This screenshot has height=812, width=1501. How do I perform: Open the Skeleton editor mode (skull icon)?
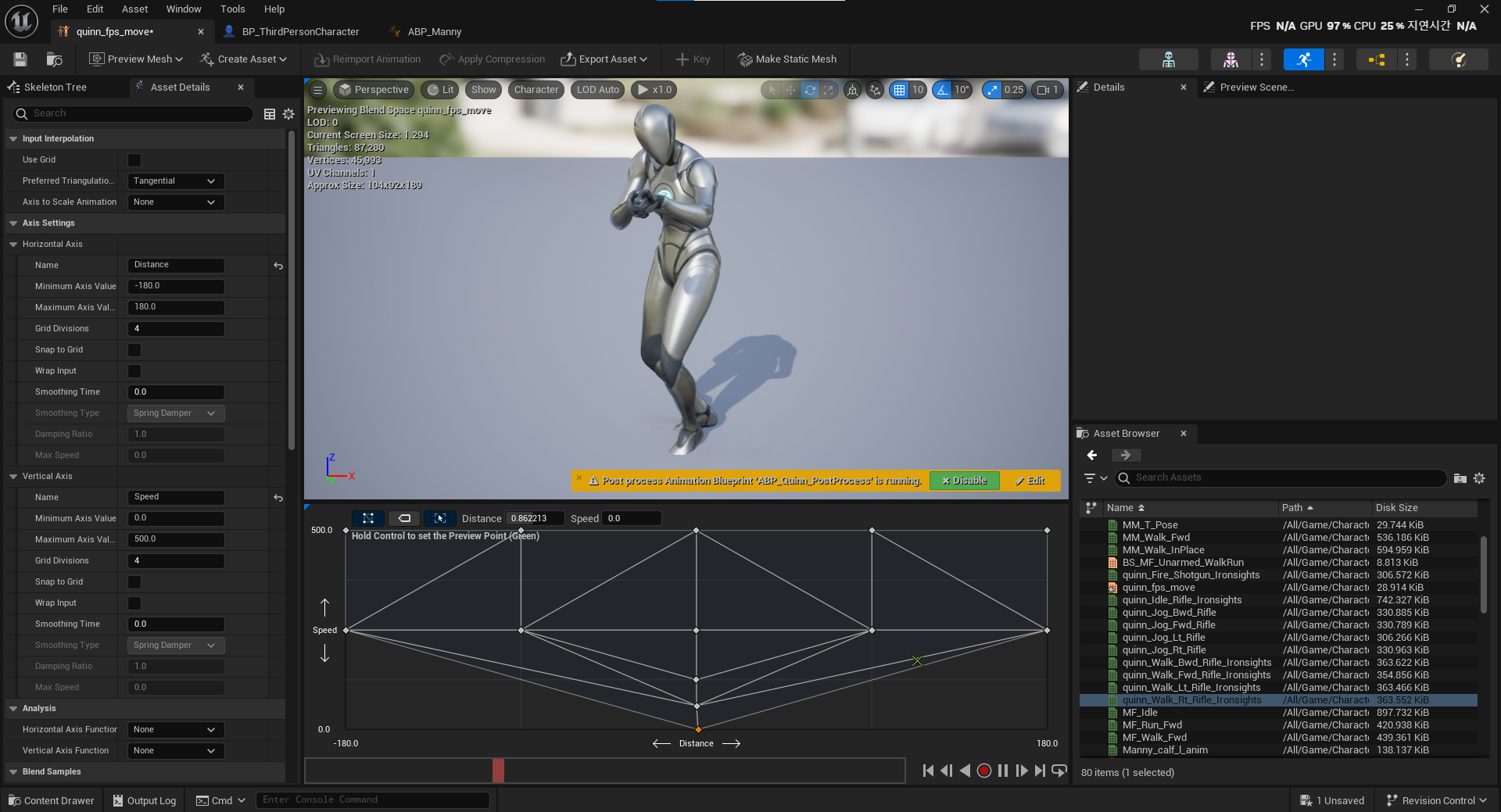coord(1168,59)
